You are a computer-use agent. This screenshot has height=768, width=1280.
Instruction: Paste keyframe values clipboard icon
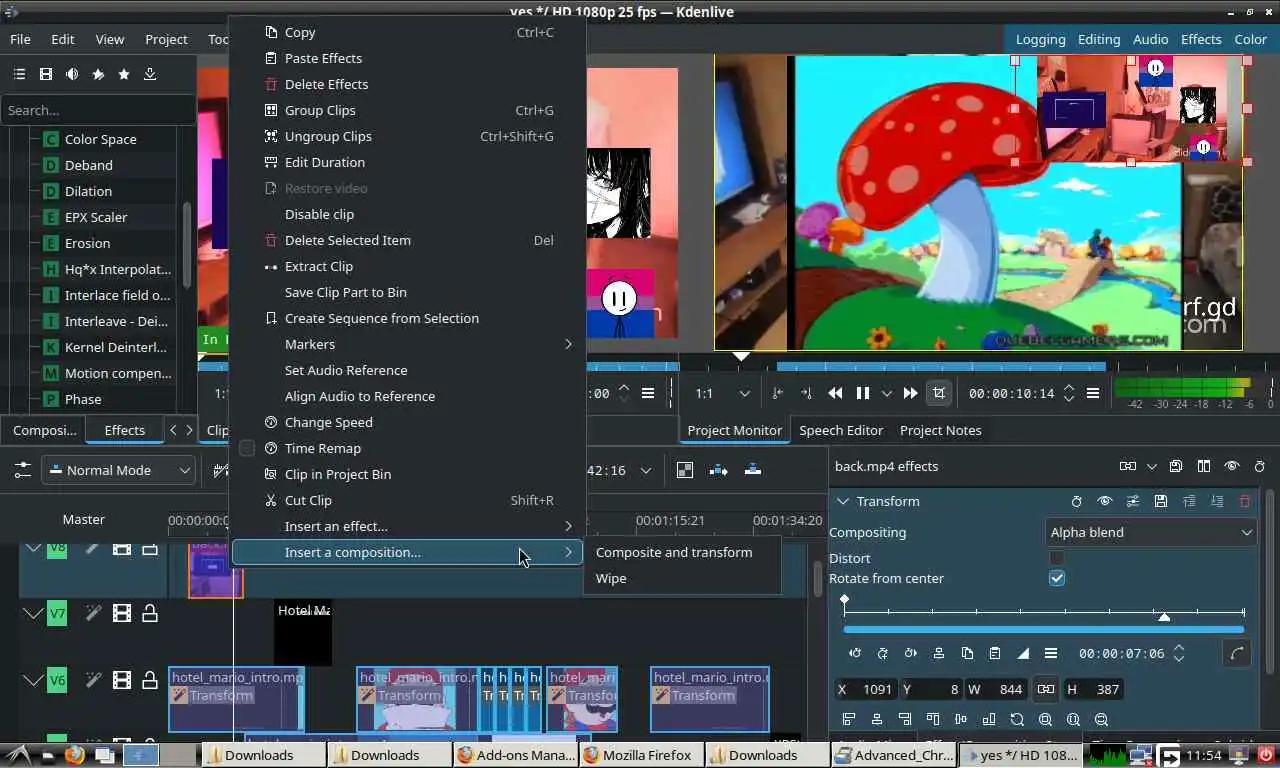(x=995, y=653)
